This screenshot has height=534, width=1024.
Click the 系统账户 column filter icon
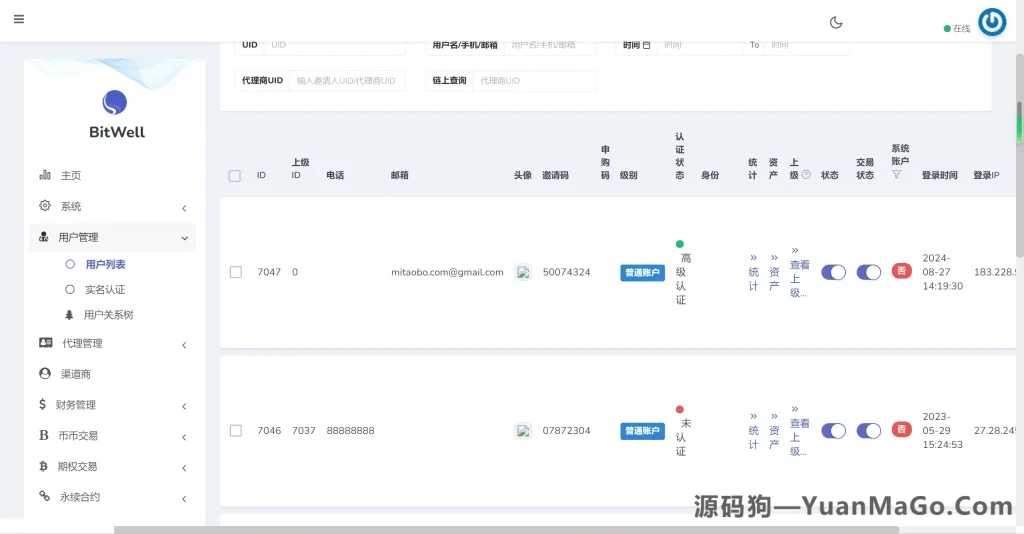(896, 175)
